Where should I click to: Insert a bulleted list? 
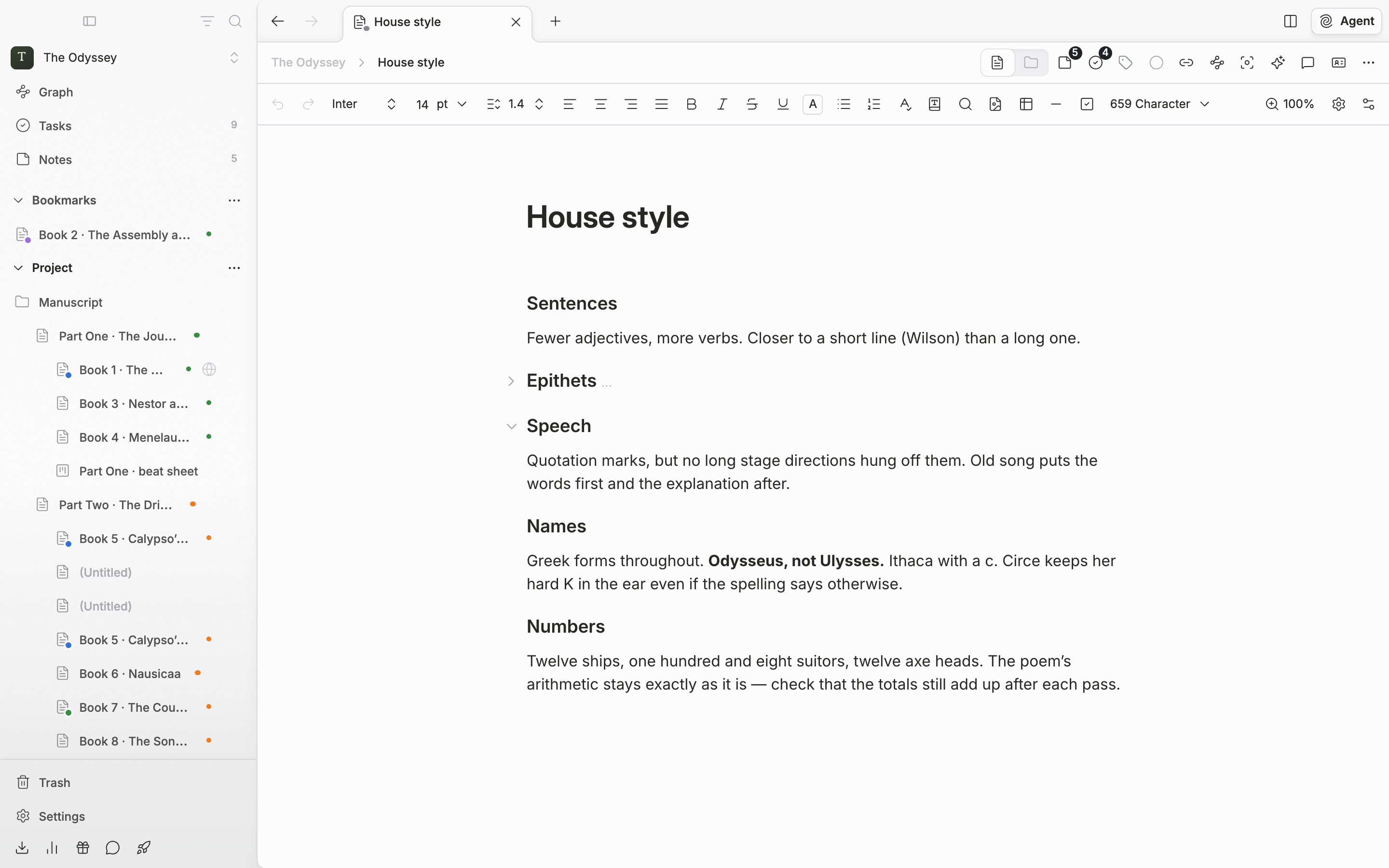(x=844, y=104)
